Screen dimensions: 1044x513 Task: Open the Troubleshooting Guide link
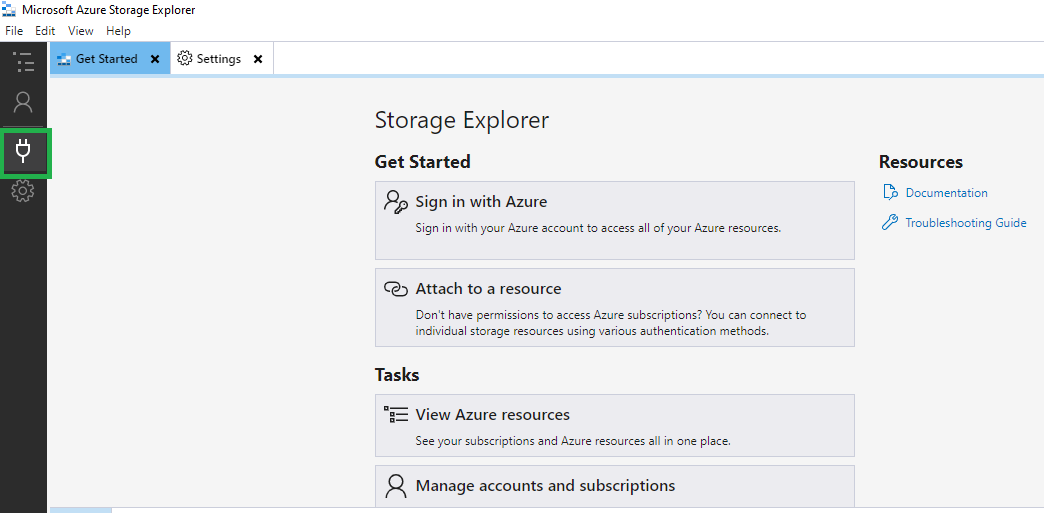pos(965,223)
